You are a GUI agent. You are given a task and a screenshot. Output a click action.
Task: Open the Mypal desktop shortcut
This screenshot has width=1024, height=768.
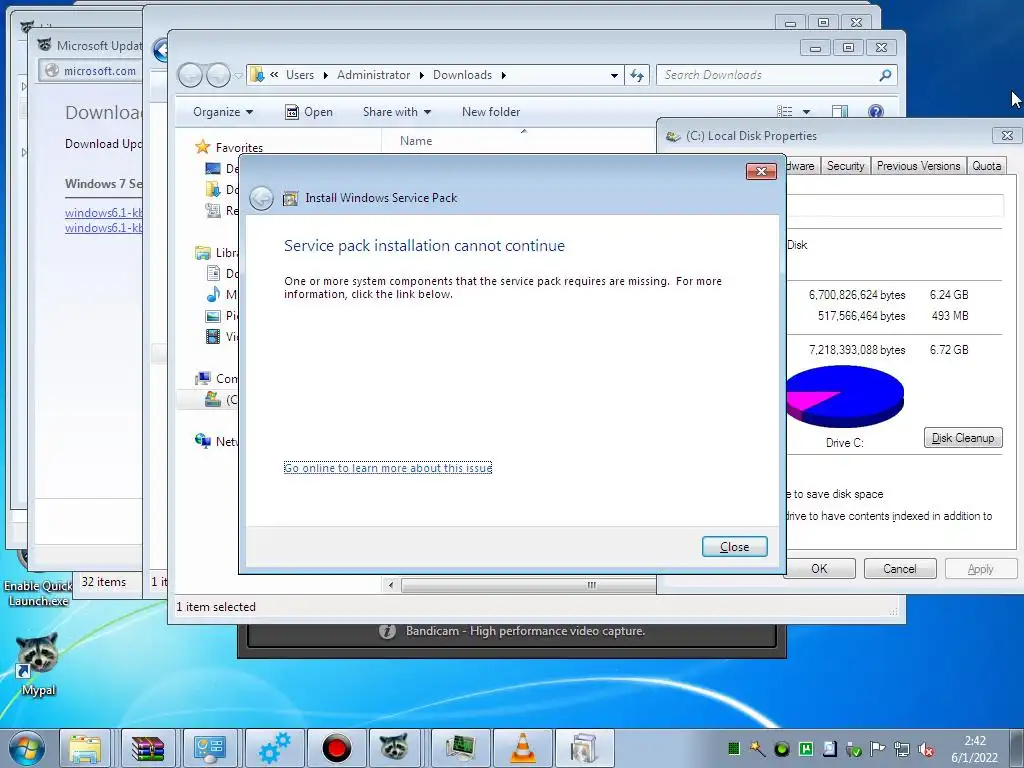[x=37, y=664]
